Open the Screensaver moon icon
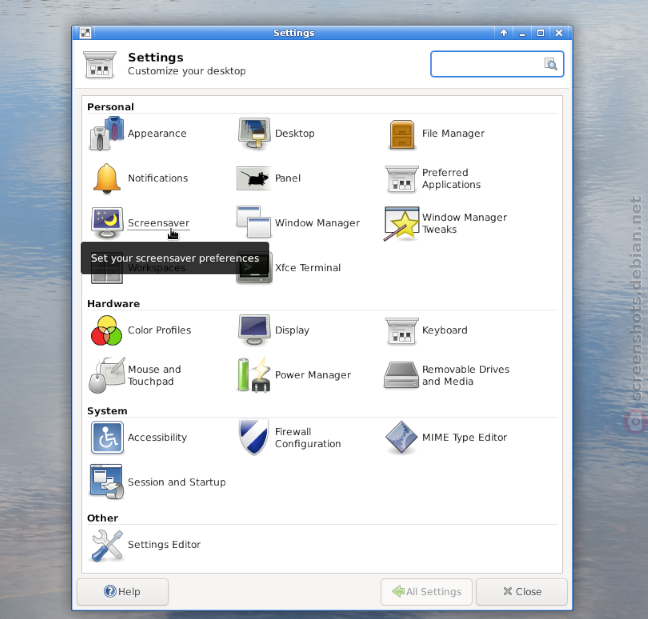The image size is (648, 619). tap(107, 223)
